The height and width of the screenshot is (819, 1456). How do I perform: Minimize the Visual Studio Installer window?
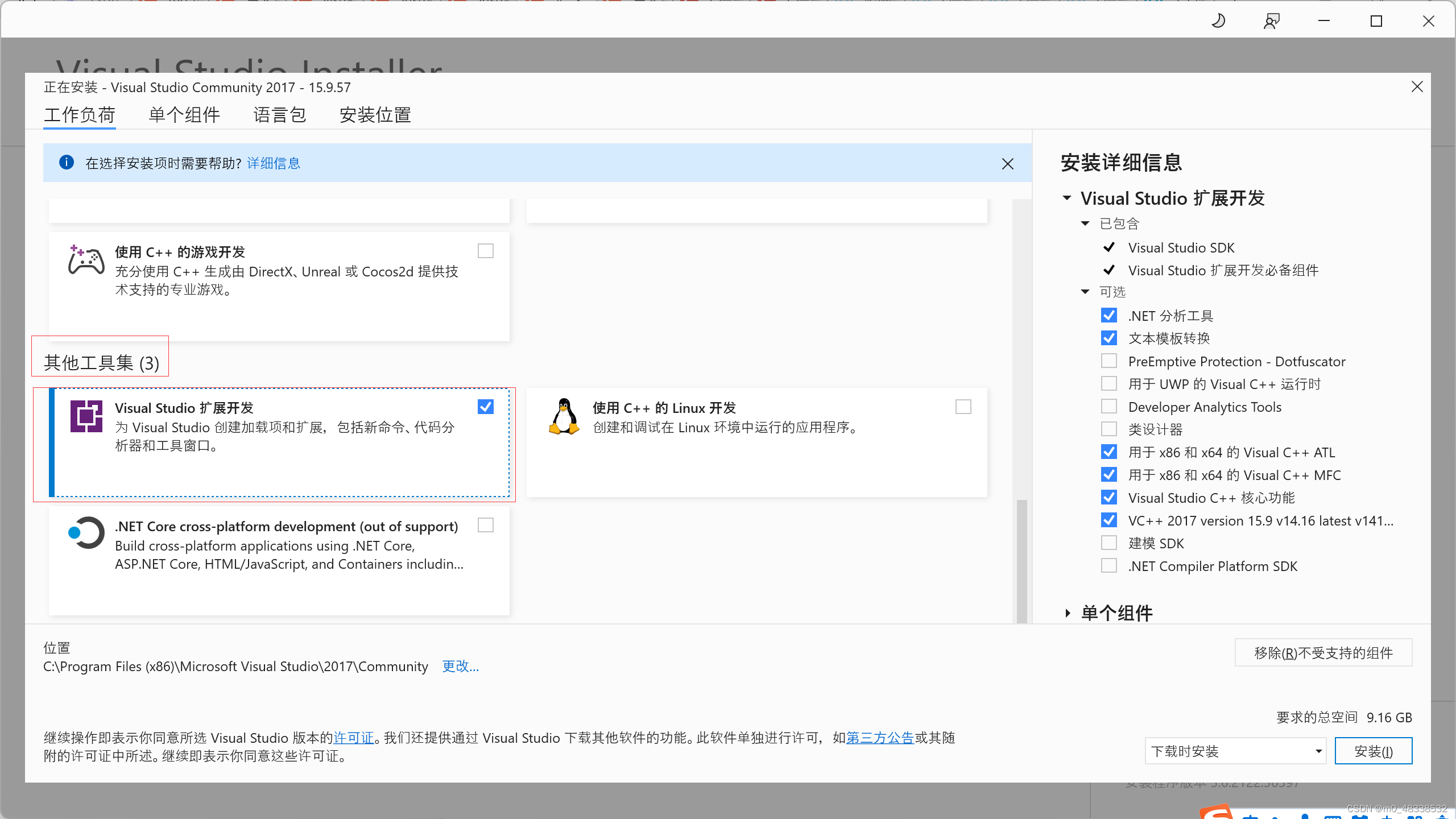1324,21
